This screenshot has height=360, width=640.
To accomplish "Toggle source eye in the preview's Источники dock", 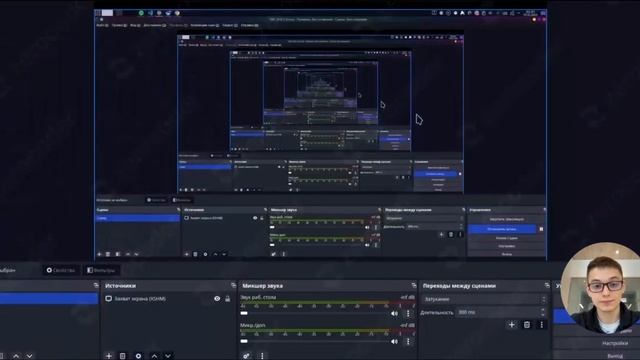I will (x=255, y=218).
